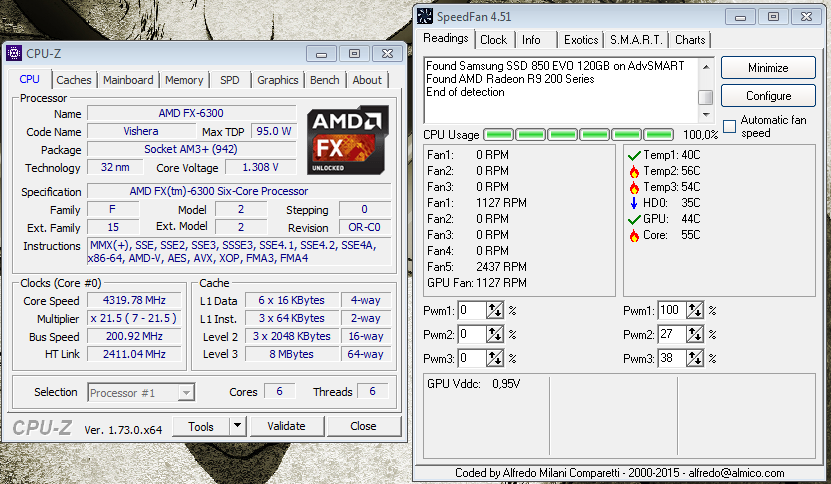Adjust the left Pwm2 spinner arrows
Viewport: 831px width, 484px height.
coord(494,334)
